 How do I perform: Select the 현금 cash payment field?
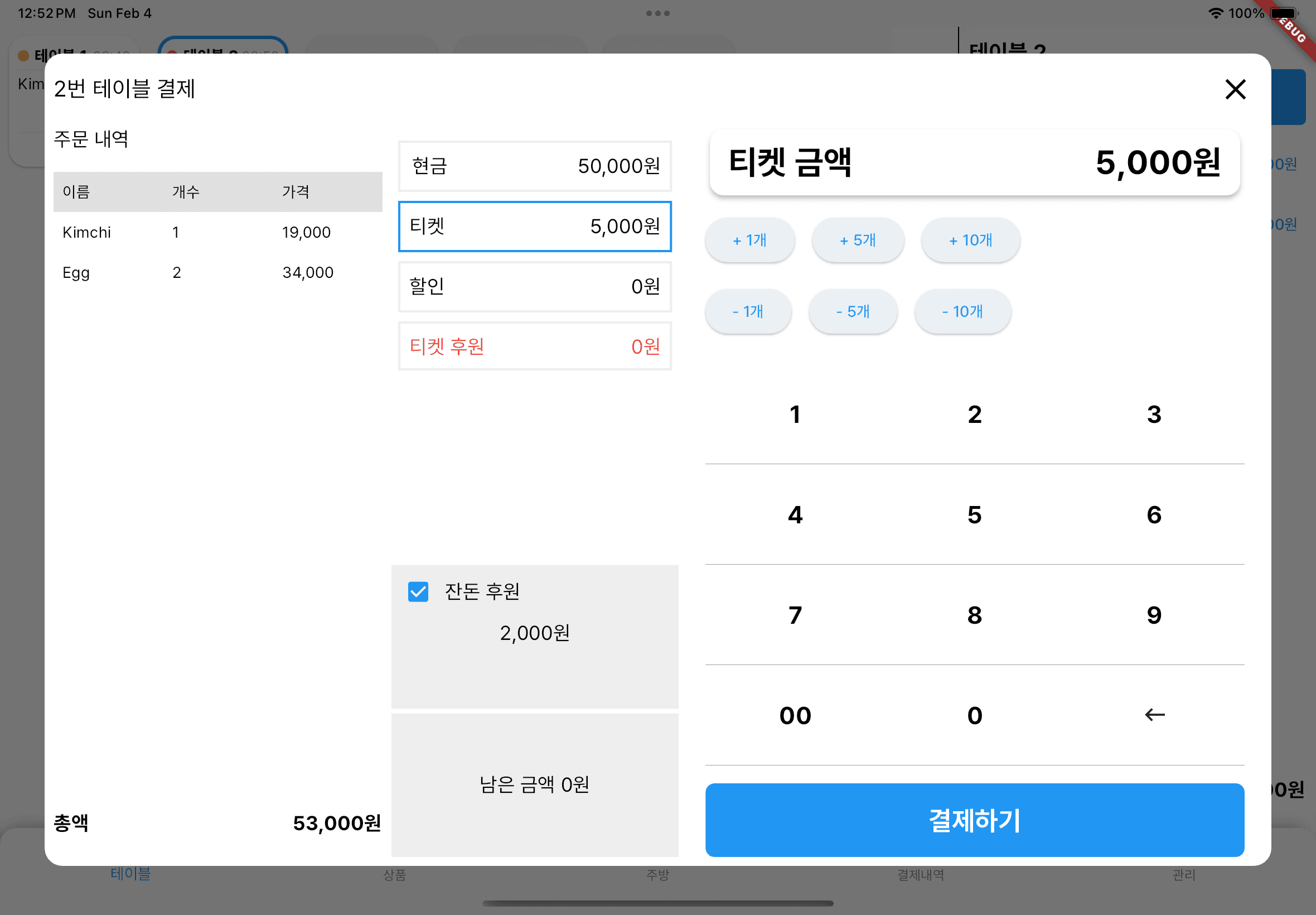point(535,166)
